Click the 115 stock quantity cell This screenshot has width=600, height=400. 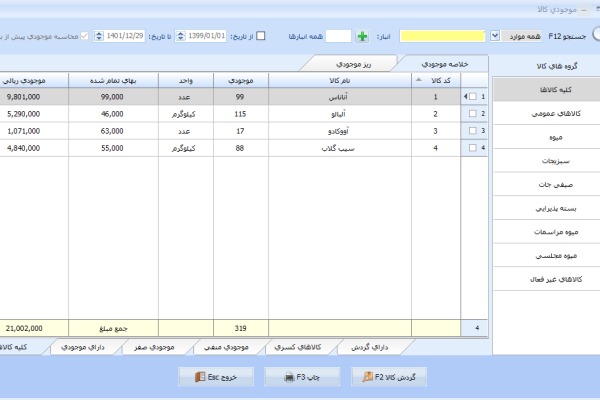(x=241, y=114)
